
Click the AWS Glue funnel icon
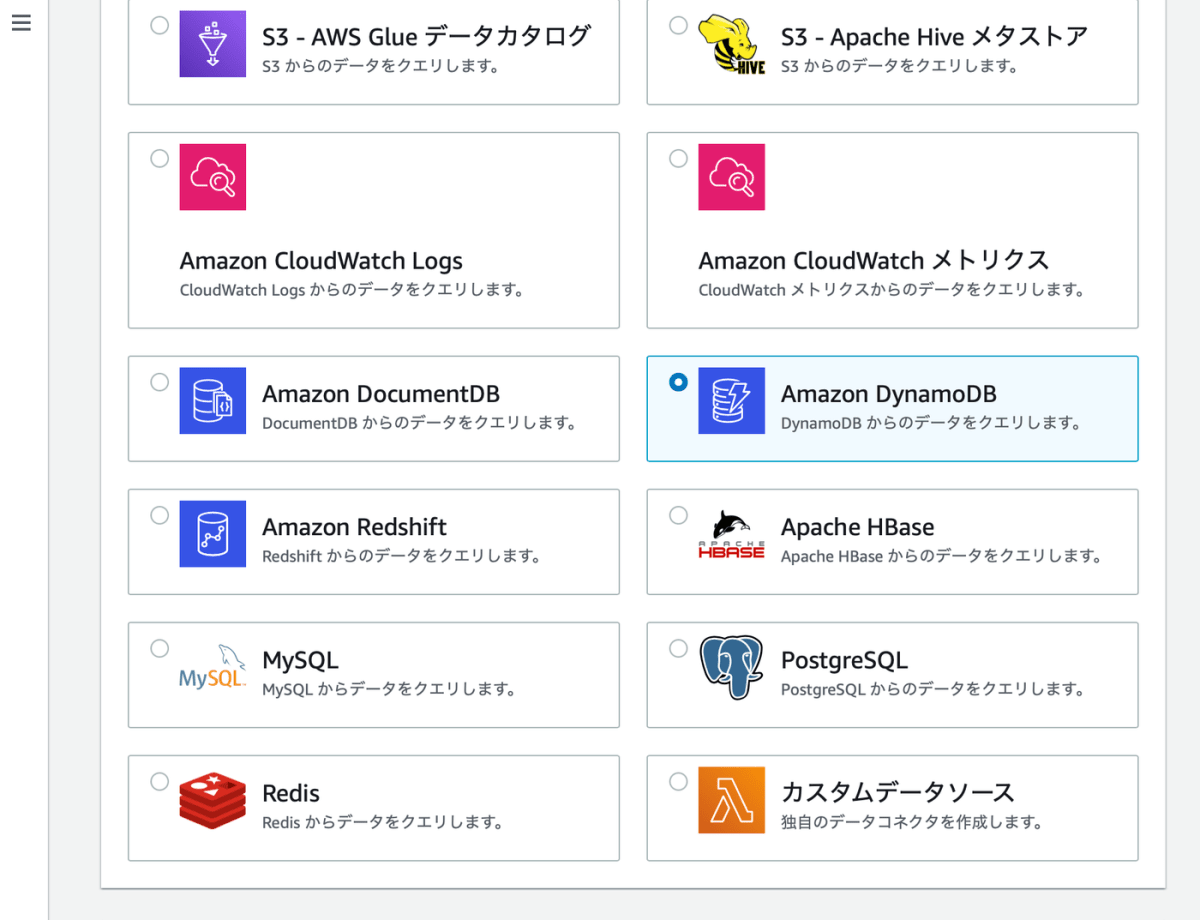pyautogui.click(x=213, y=44)
